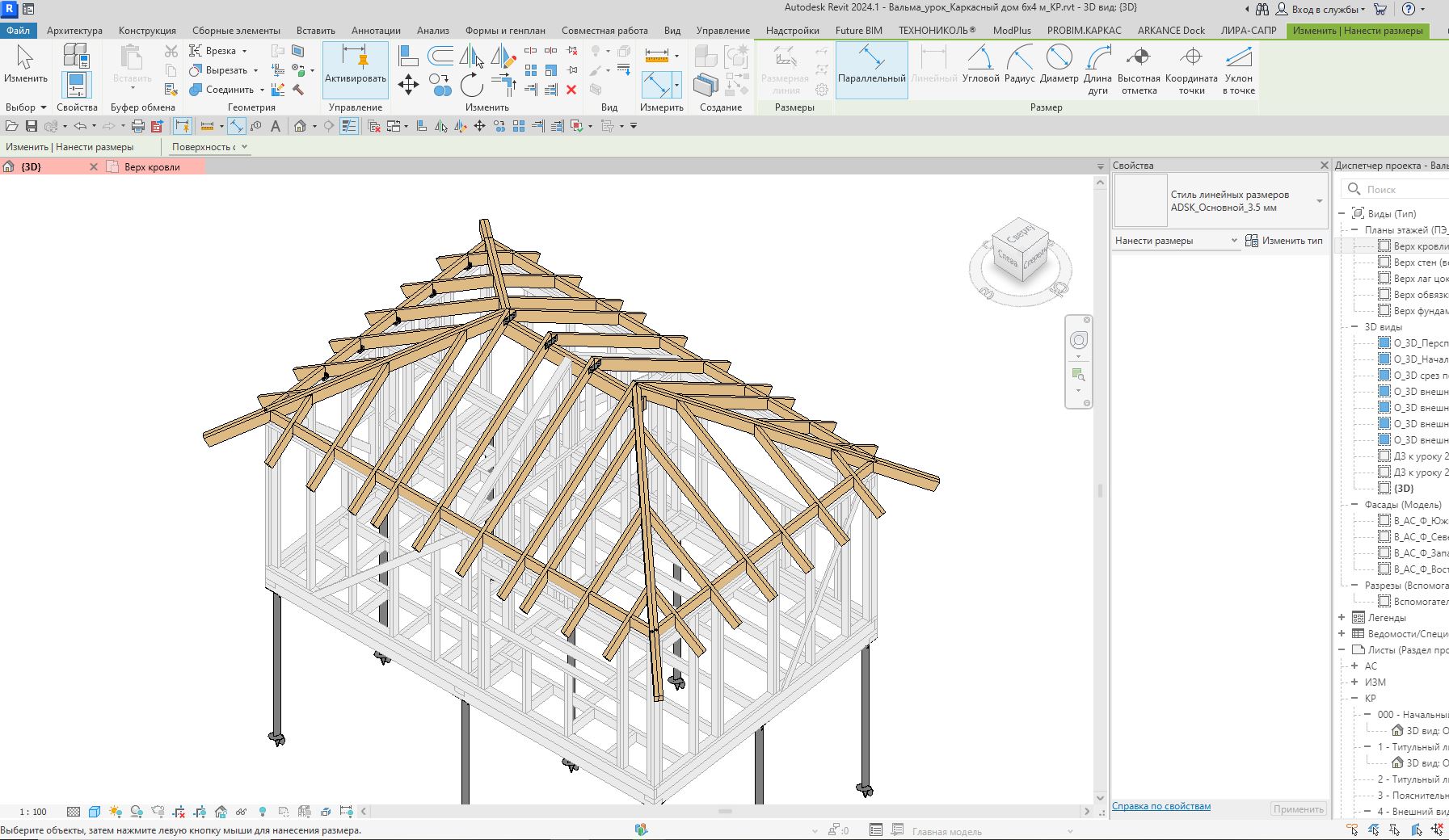
Task: Open the Аннотации ribbon tab
Action: [374, 30]
